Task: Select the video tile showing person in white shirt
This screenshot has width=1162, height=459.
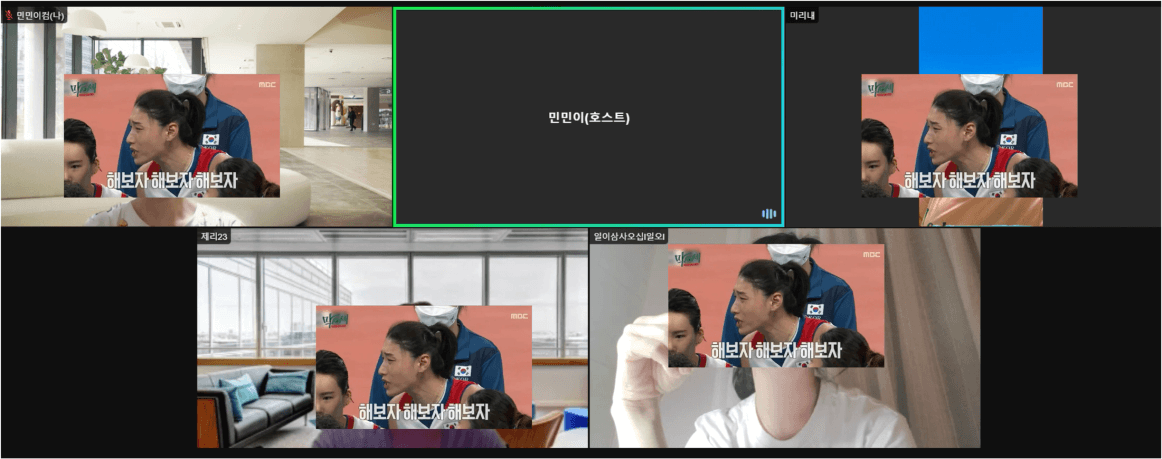Action: (785, 338)
